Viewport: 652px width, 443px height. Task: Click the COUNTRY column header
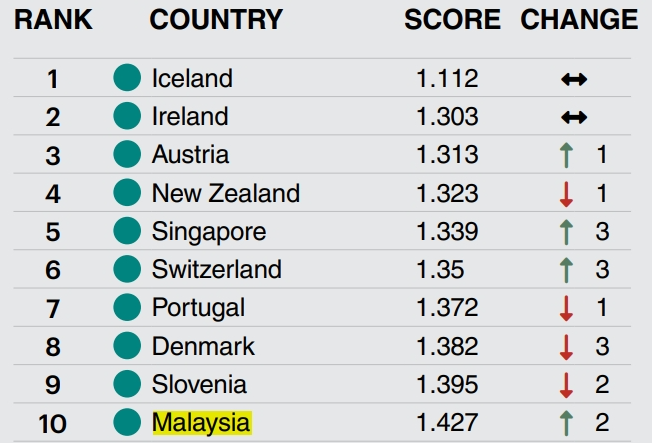216,20
